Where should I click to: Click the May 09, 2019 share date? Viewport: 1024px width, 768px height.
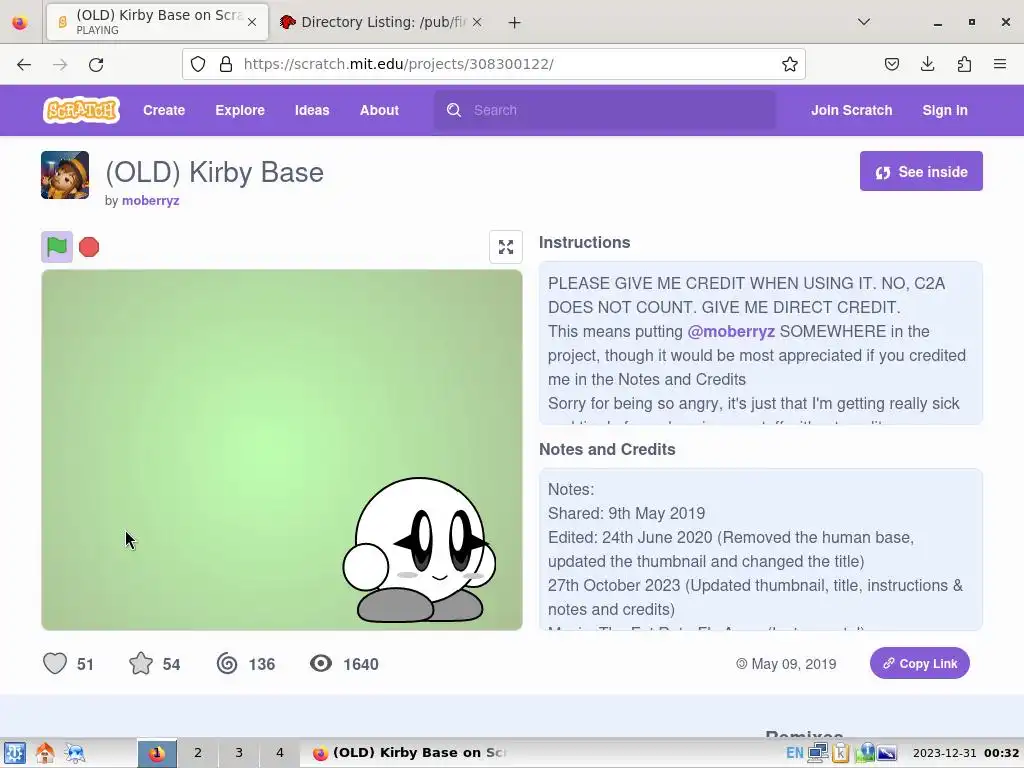click(786, 664)
